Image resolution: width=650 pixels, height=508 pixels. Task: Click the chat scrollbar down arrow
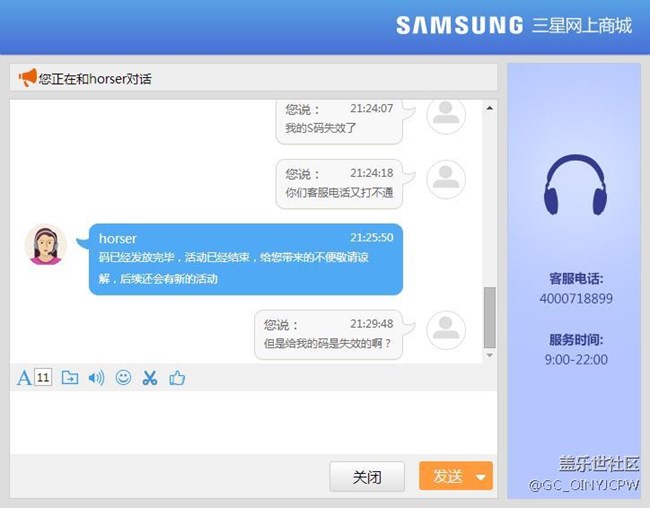tap(490, 355)
